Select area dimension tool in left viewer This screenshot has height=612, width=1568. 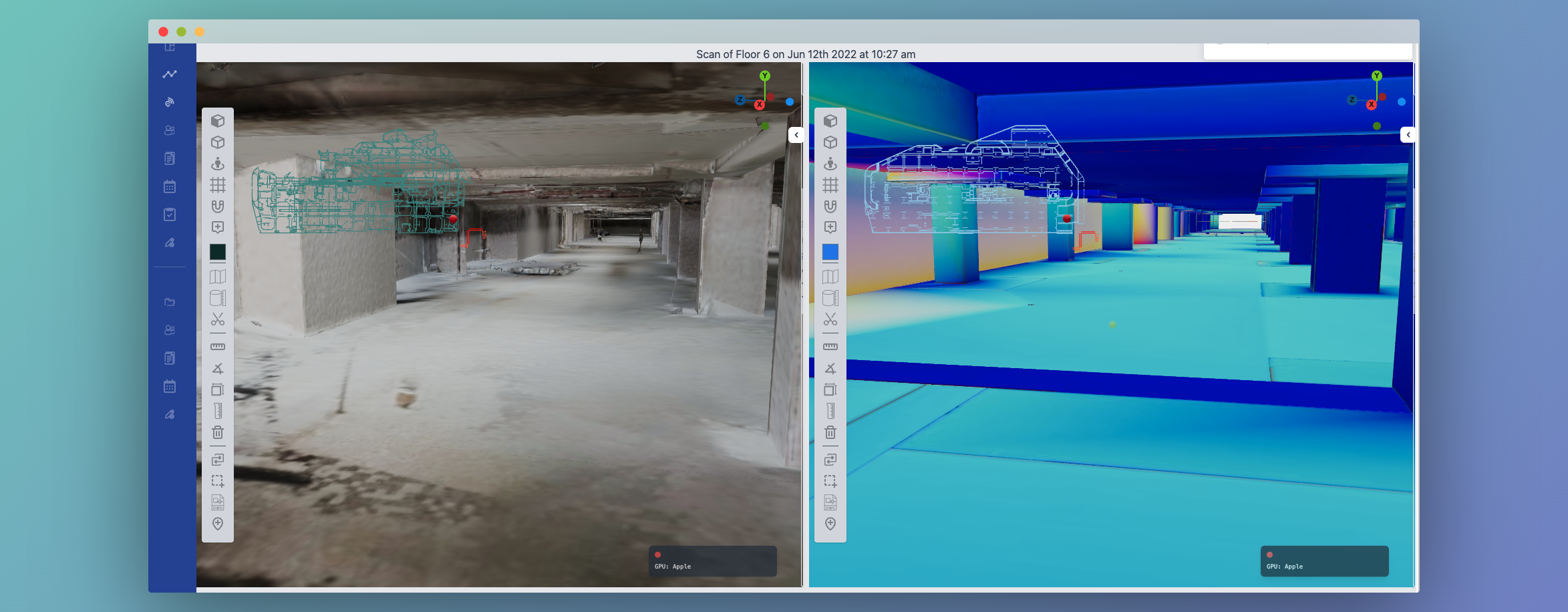218,390
